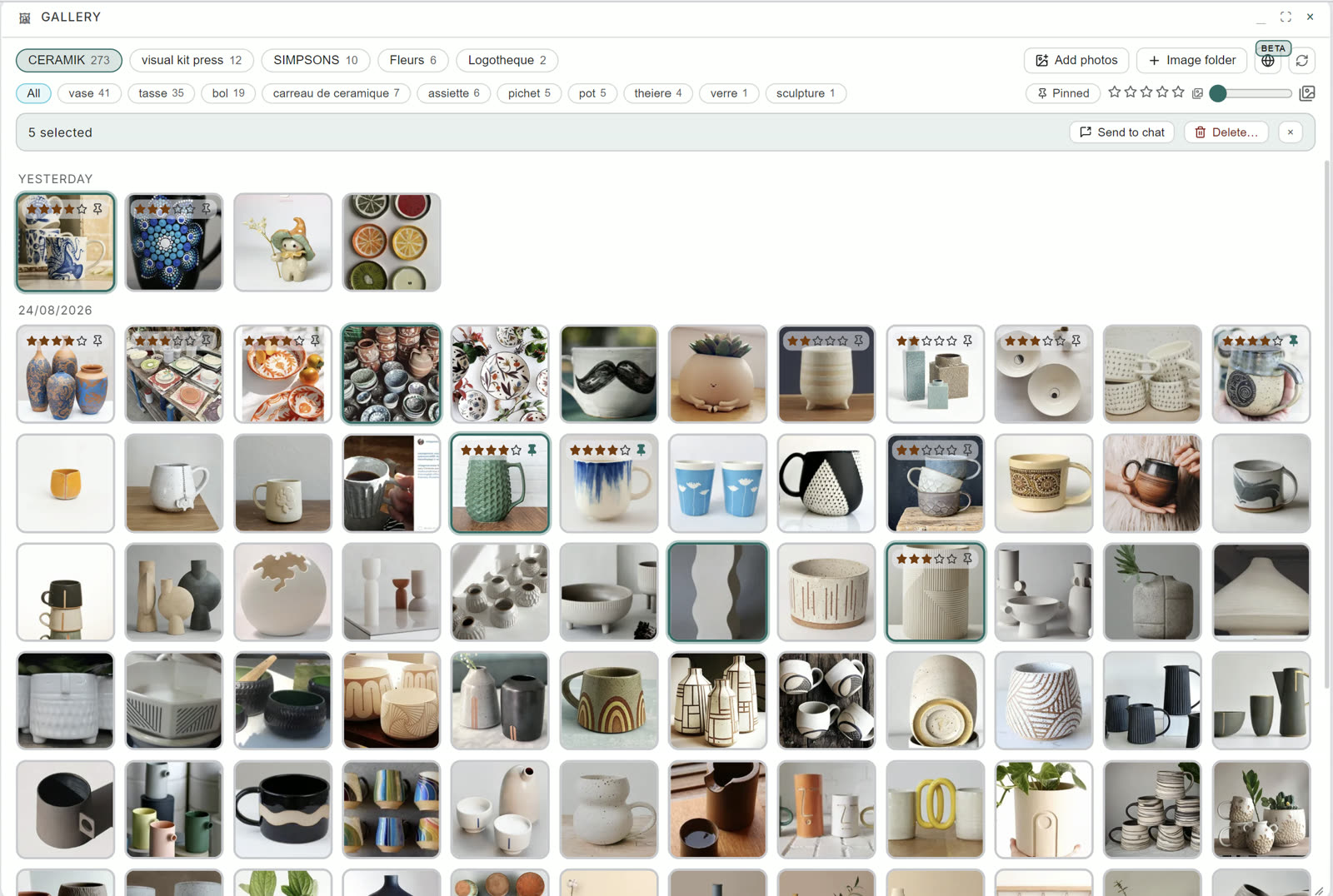The width and height of the screenshot is (1333, 896).
Task: Open the Logotheque collection
Action: click(x=507, y=60)
